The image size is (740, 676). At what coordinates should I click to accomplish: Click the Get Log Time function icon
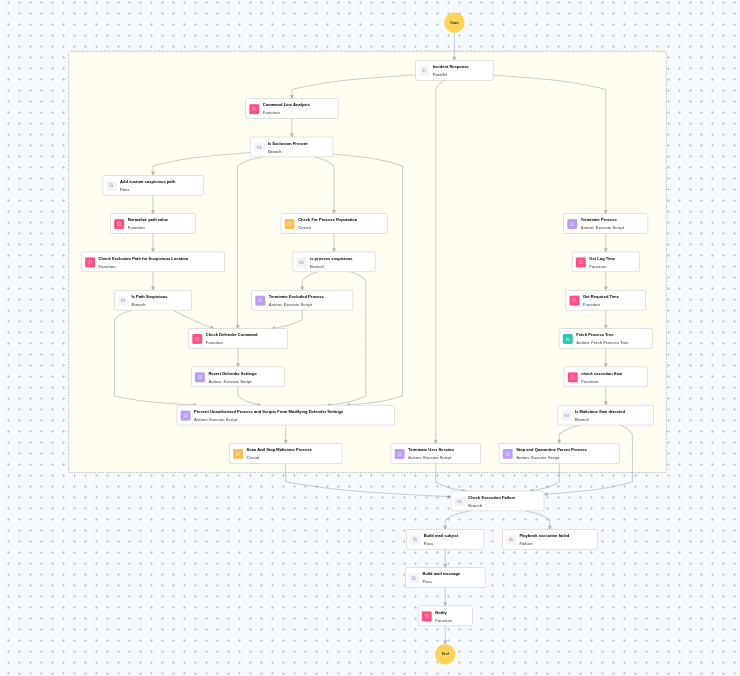580,262
